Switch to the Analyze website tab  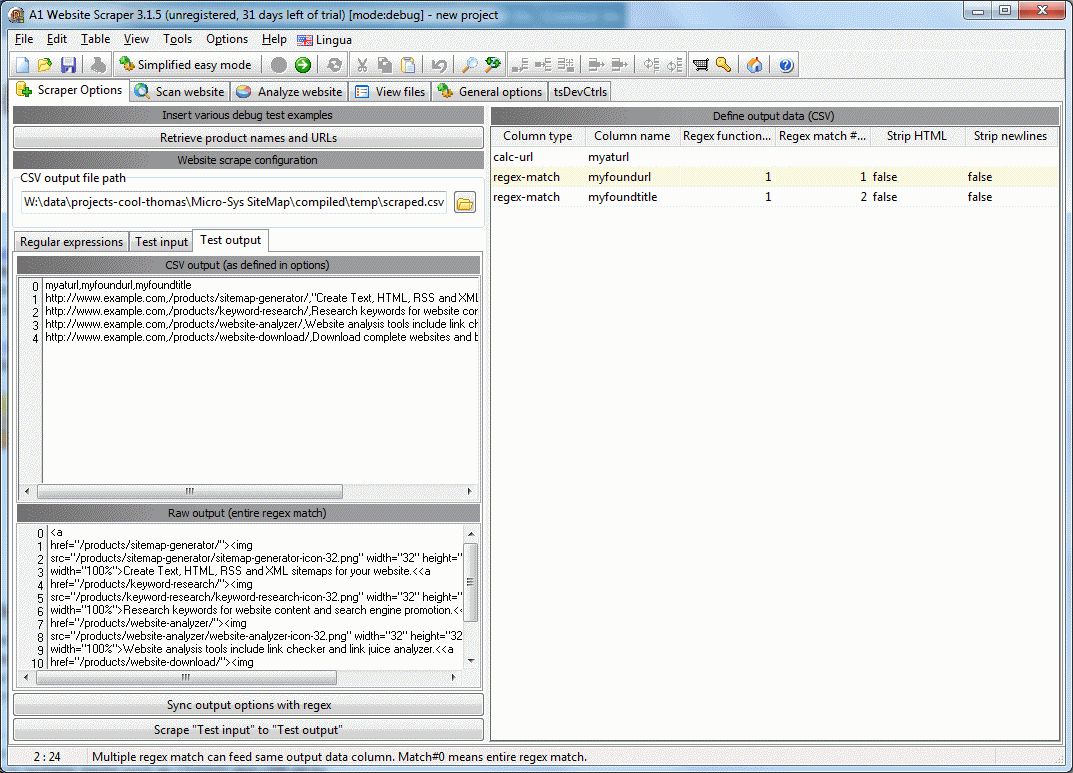pyautogui.click(x=289, y=92)
